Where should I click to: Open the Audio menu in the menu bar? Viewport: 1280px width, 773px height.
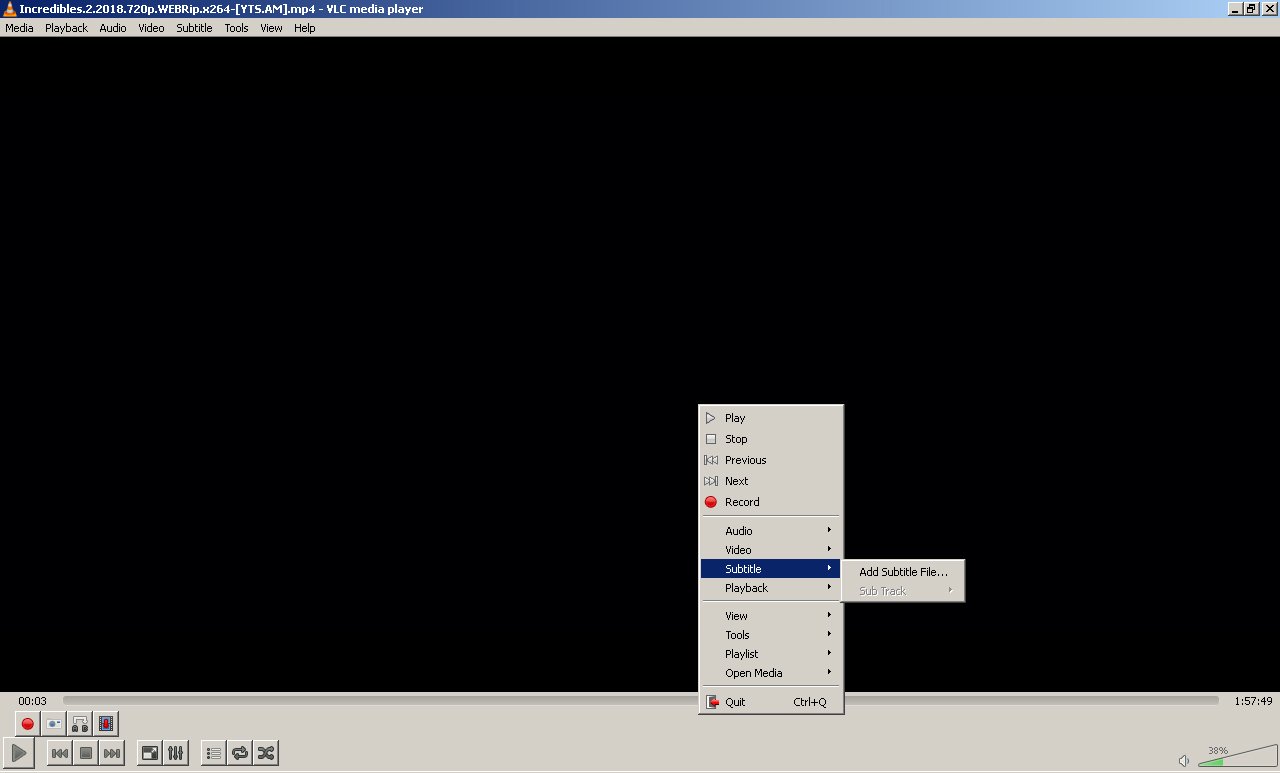[x=113, y=28]
